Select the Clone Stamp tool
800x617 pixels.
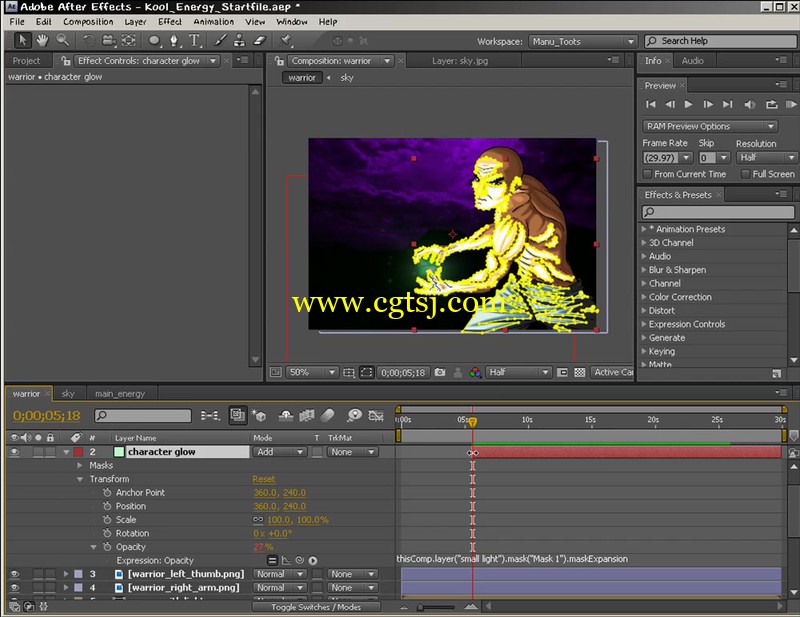239,41
